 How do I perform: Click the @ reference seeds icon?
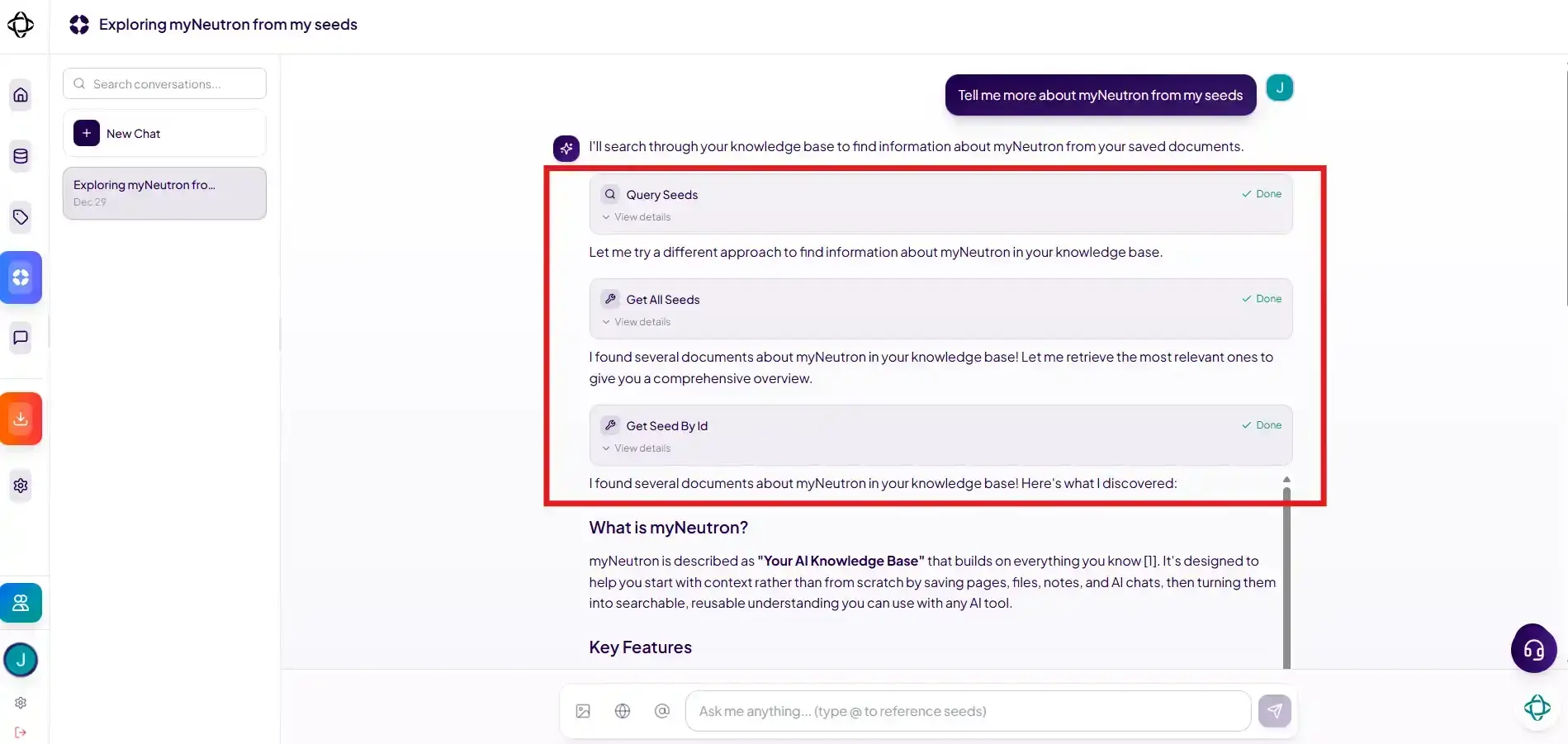(662, 711)
